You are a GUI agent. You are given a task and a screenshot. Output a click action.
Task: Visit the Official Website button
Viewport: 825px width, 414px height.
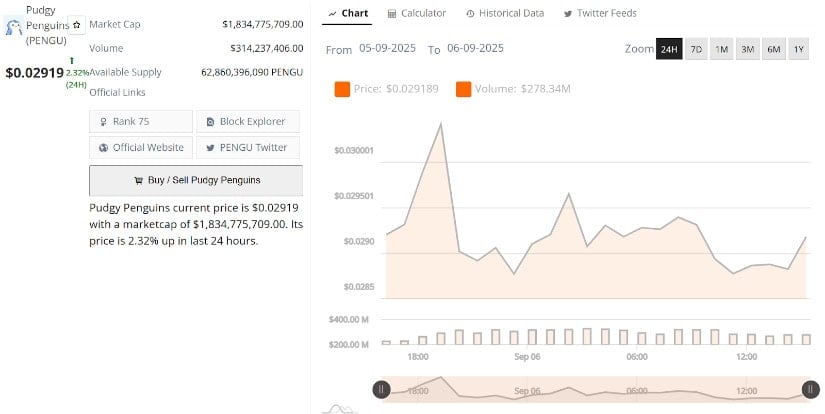point(141,148)
